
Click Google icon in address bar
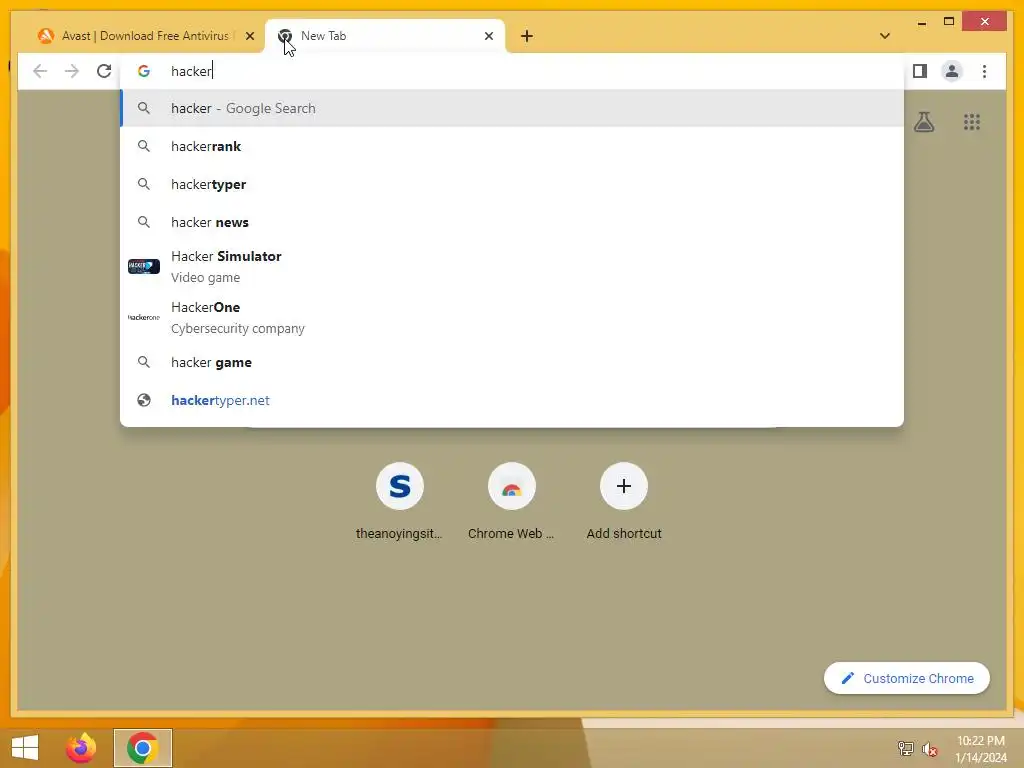[x=144, y=71]
